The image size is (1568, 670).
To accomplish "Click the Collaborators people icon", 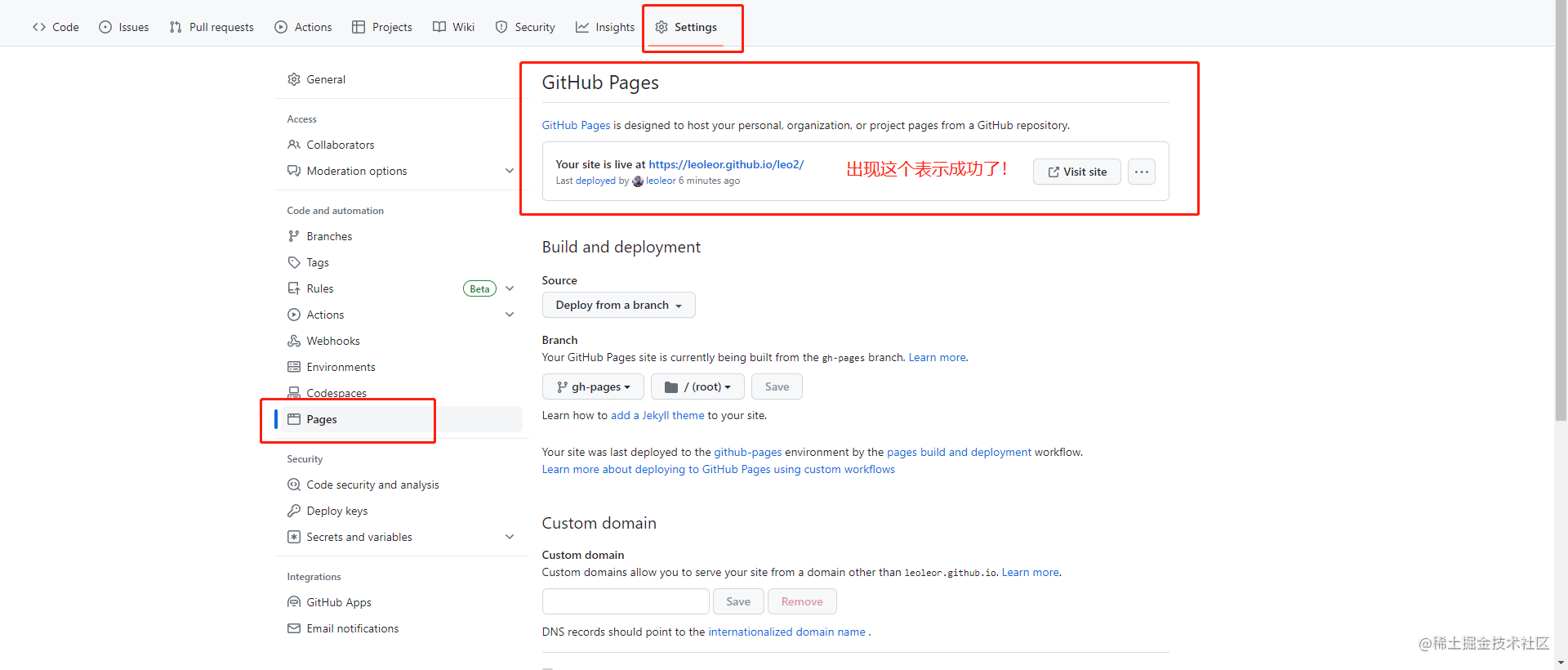I will (x=294, y=145).
